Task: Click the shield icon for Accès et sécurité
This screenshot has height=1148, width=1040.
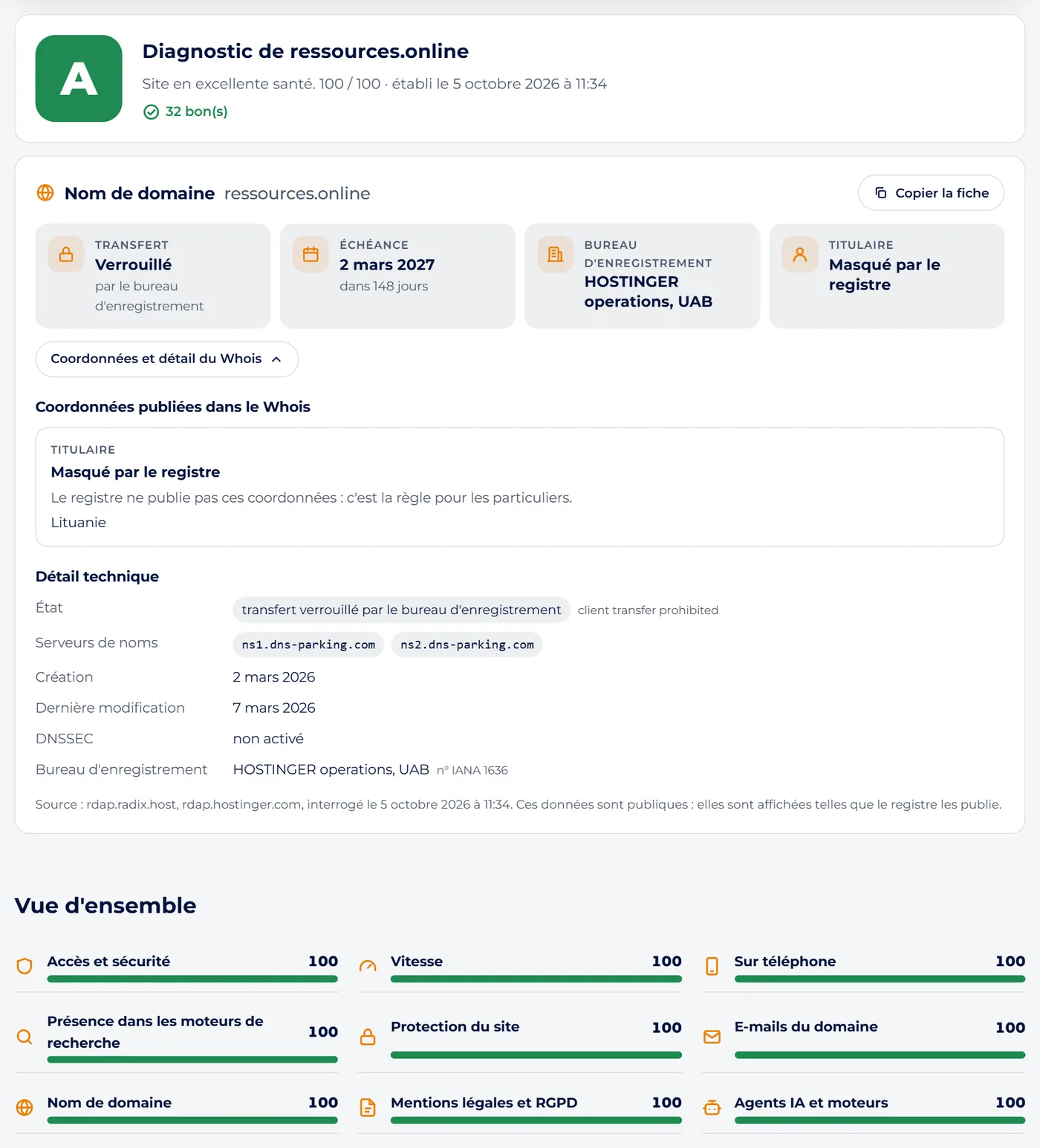Action: [x=25, y=966]
